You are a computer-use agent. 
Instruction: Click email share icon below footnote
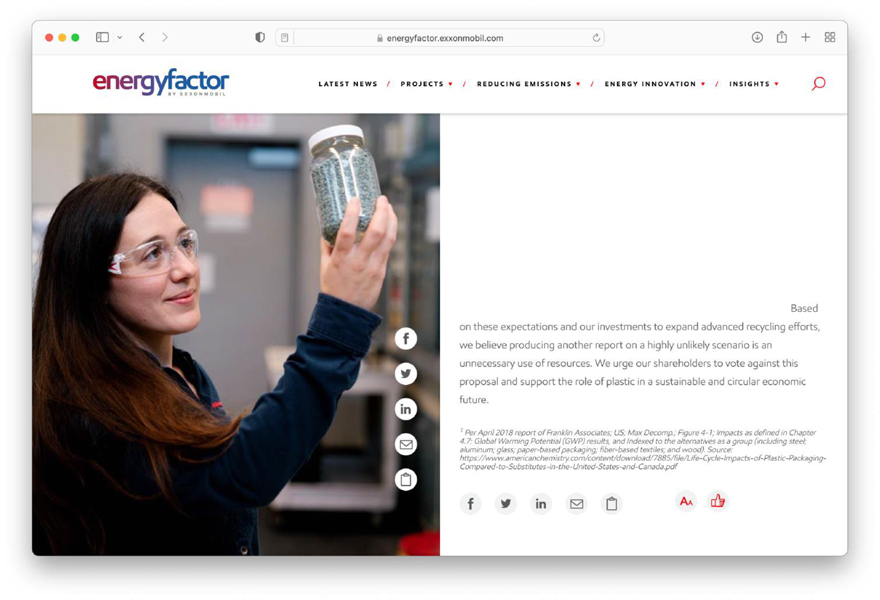pyautogui.click(x=576, y=504)
